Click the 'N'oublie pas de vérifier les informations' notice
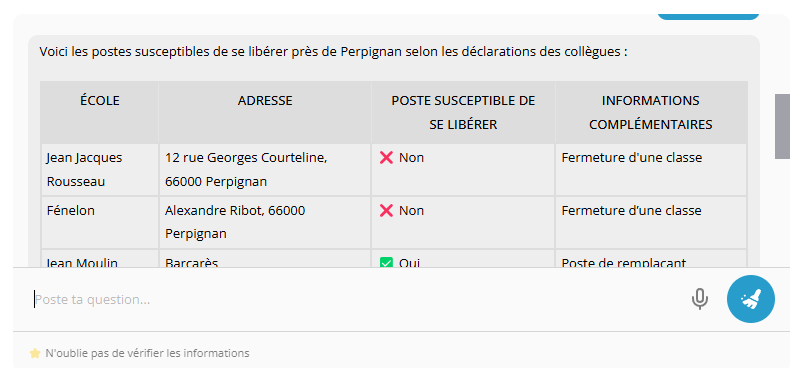The width and height of the screenshot is (803, 368). pyautogui.click(x=147, y=353)
